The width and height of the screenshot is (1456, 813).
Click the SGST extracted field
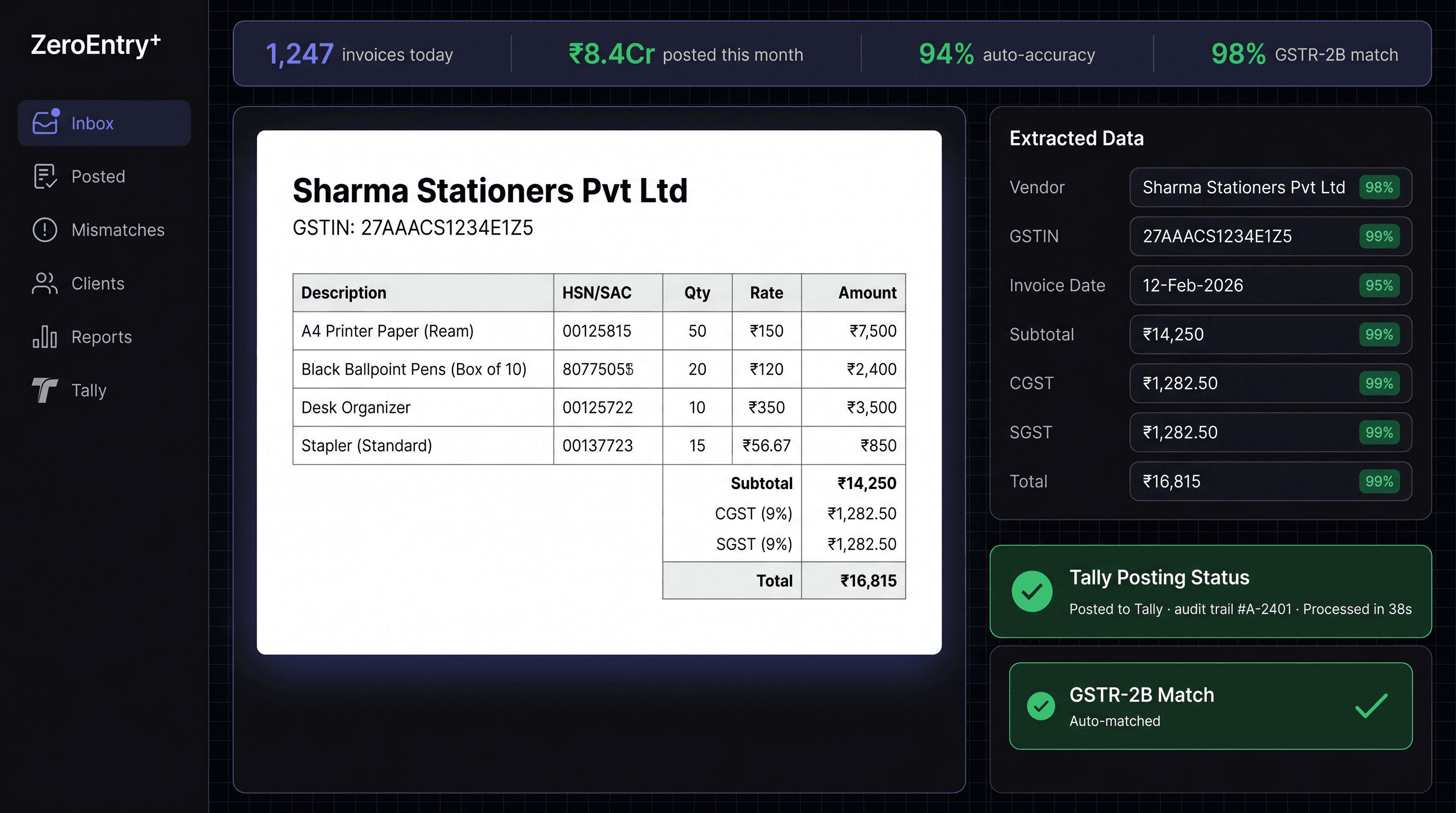[x=1270, y=432]
